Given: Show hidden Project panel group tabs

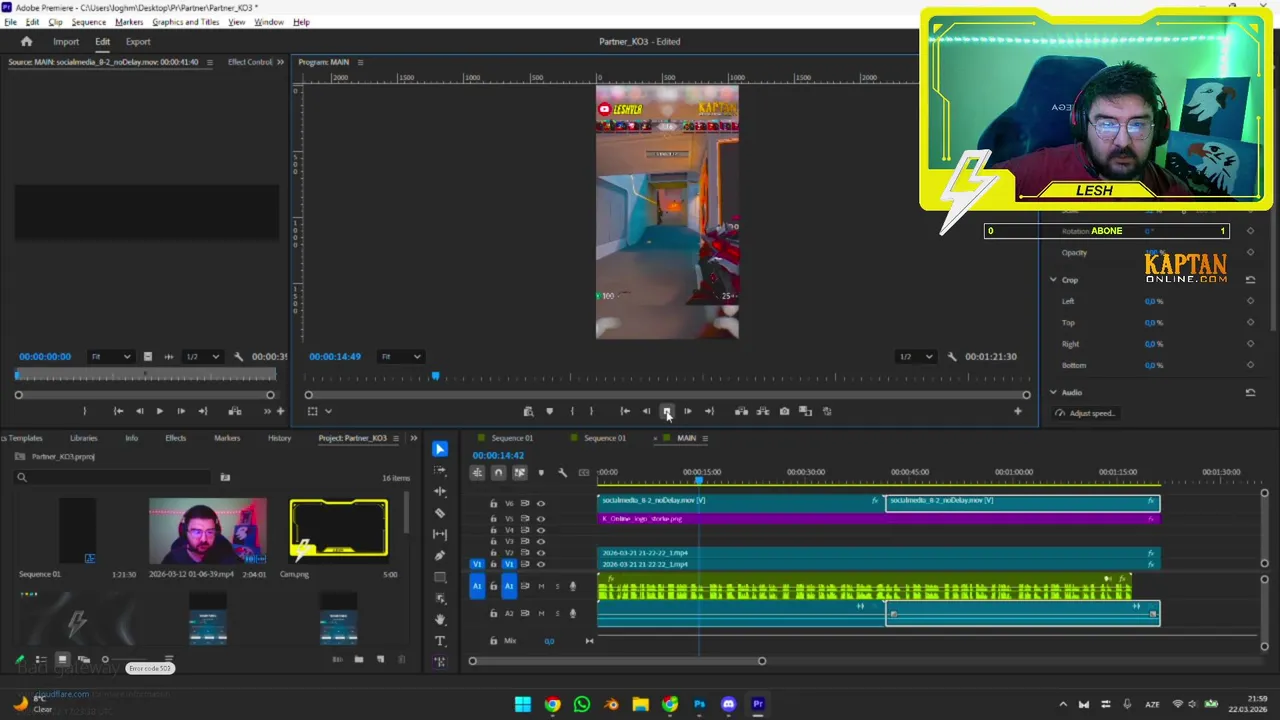Looking at the screenshot, I should click(x=414, y=438).
